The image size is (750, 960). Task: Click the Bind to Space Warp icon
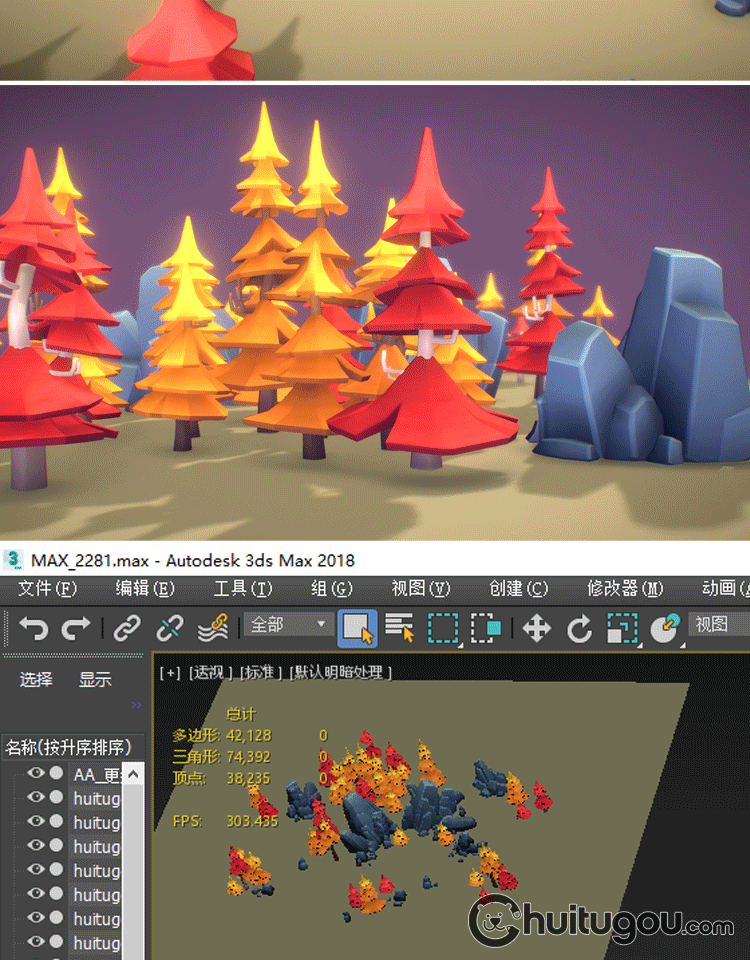pyautogui.click(x=212, y=628)
